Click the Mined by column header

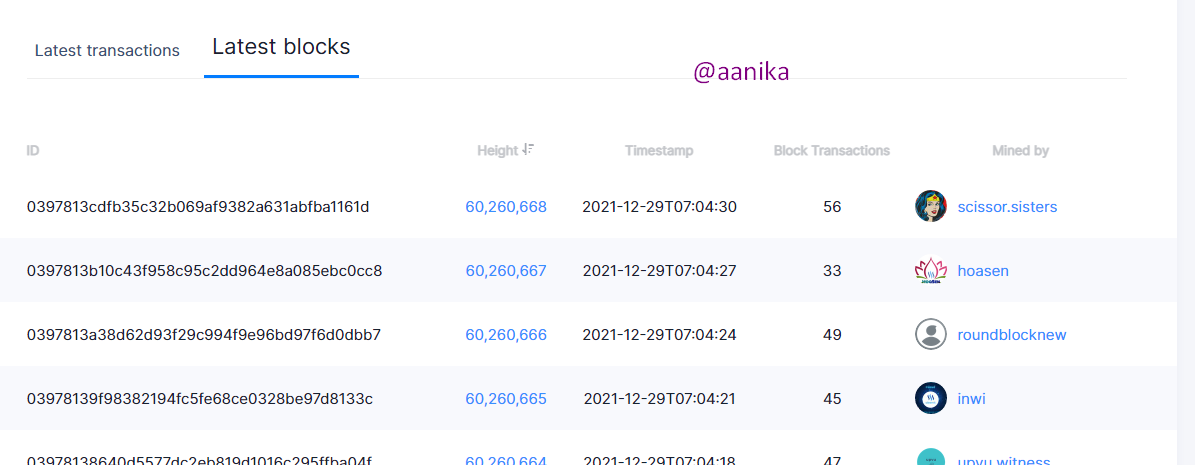click(x=1020, y=151)
